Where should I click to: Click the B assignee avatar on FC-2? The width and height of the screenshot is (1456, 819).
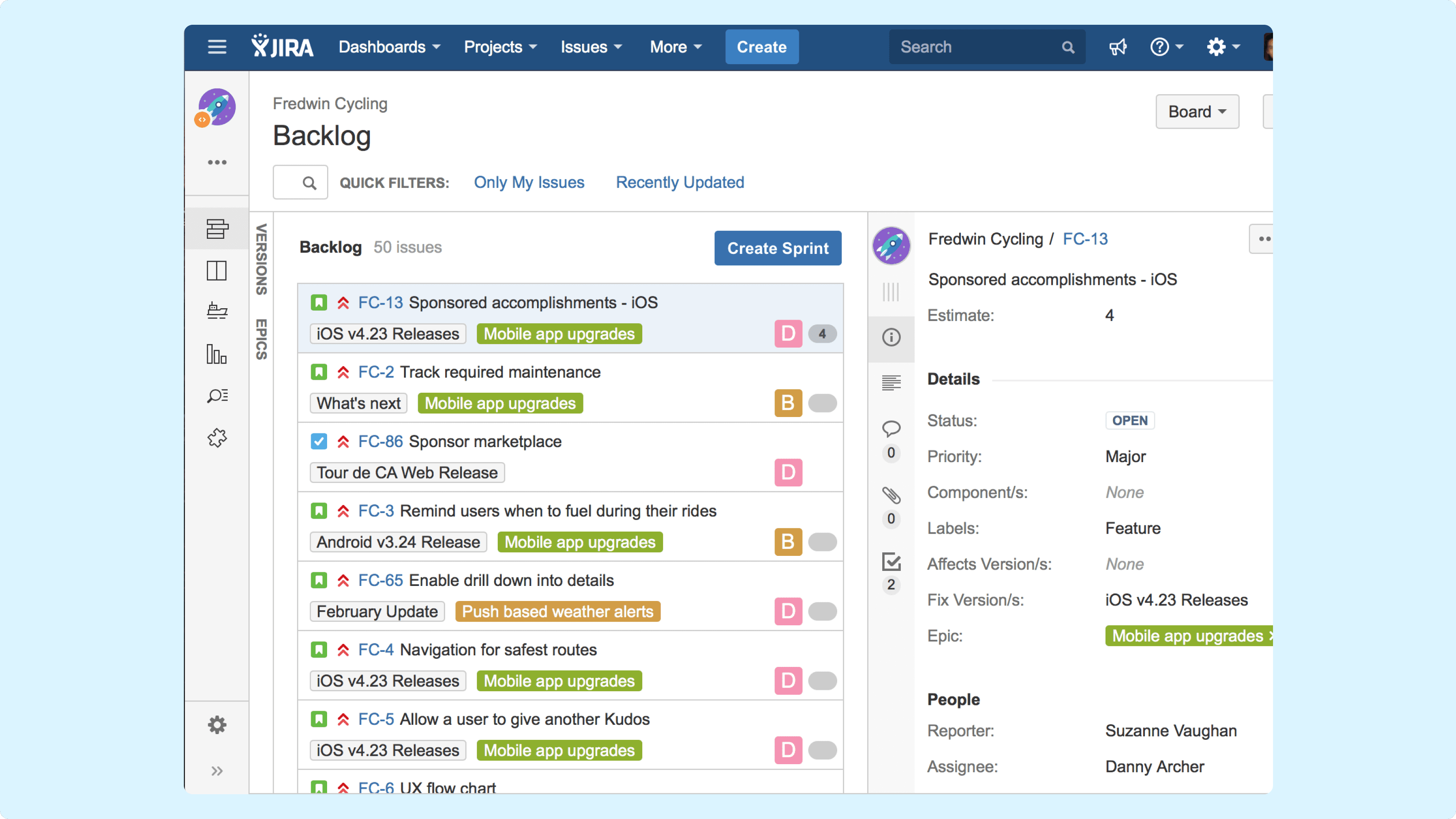pyautogui.click(x=788, y=403)
